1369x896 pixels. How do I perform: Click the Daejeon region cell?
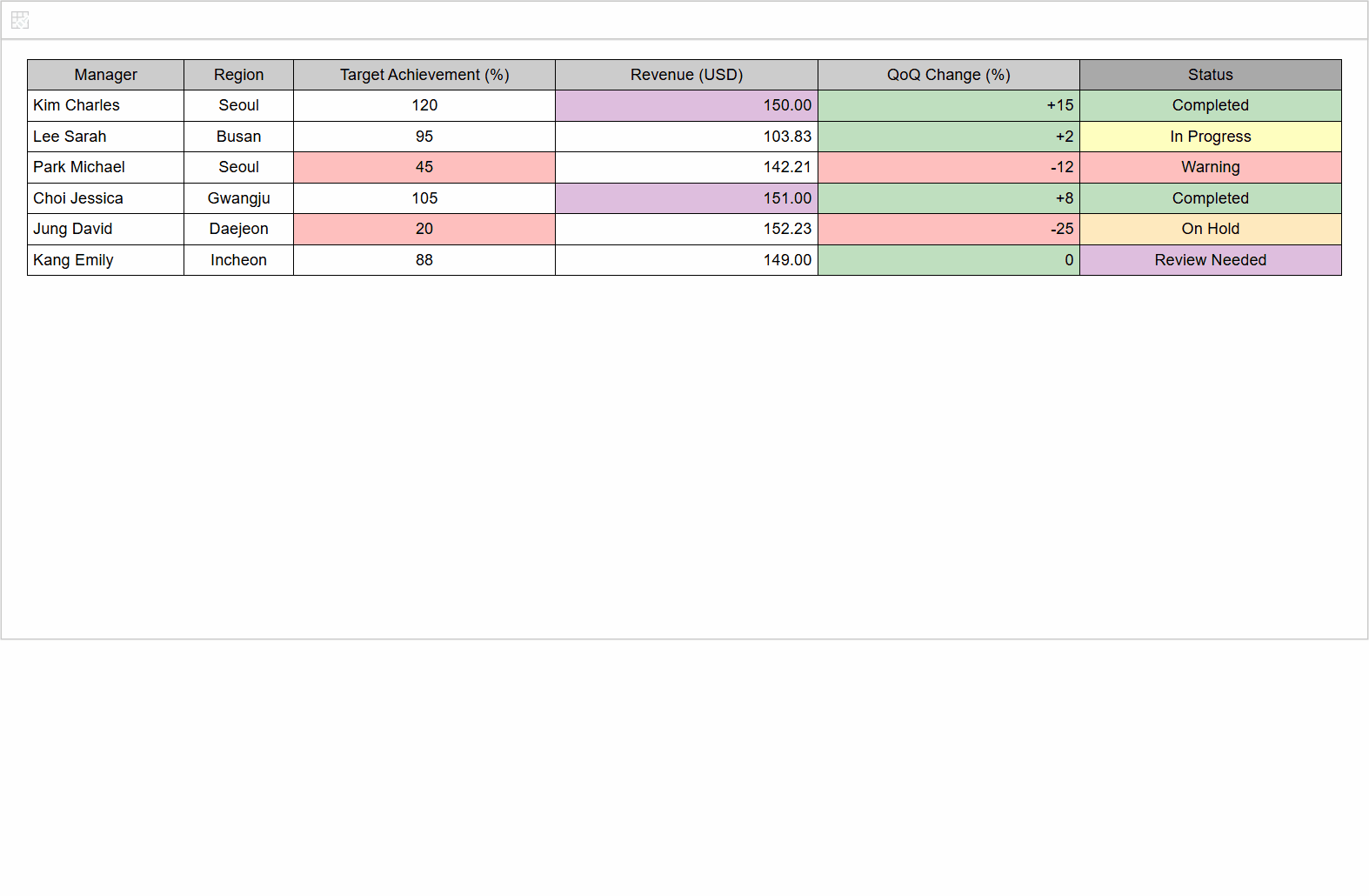tap(238, 229)
